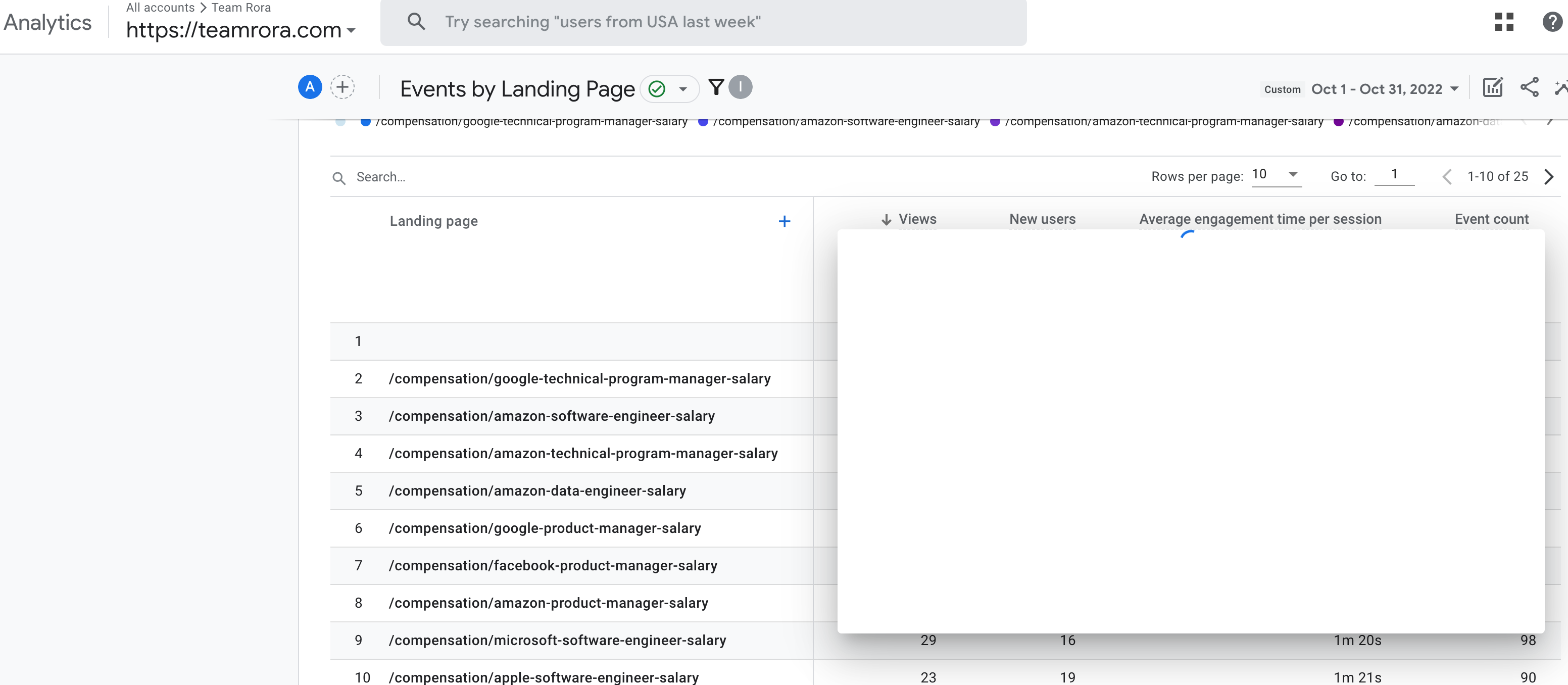Click new users value 19 in row 10
The image size is (1568, 685).
(x=1067, y=678)
